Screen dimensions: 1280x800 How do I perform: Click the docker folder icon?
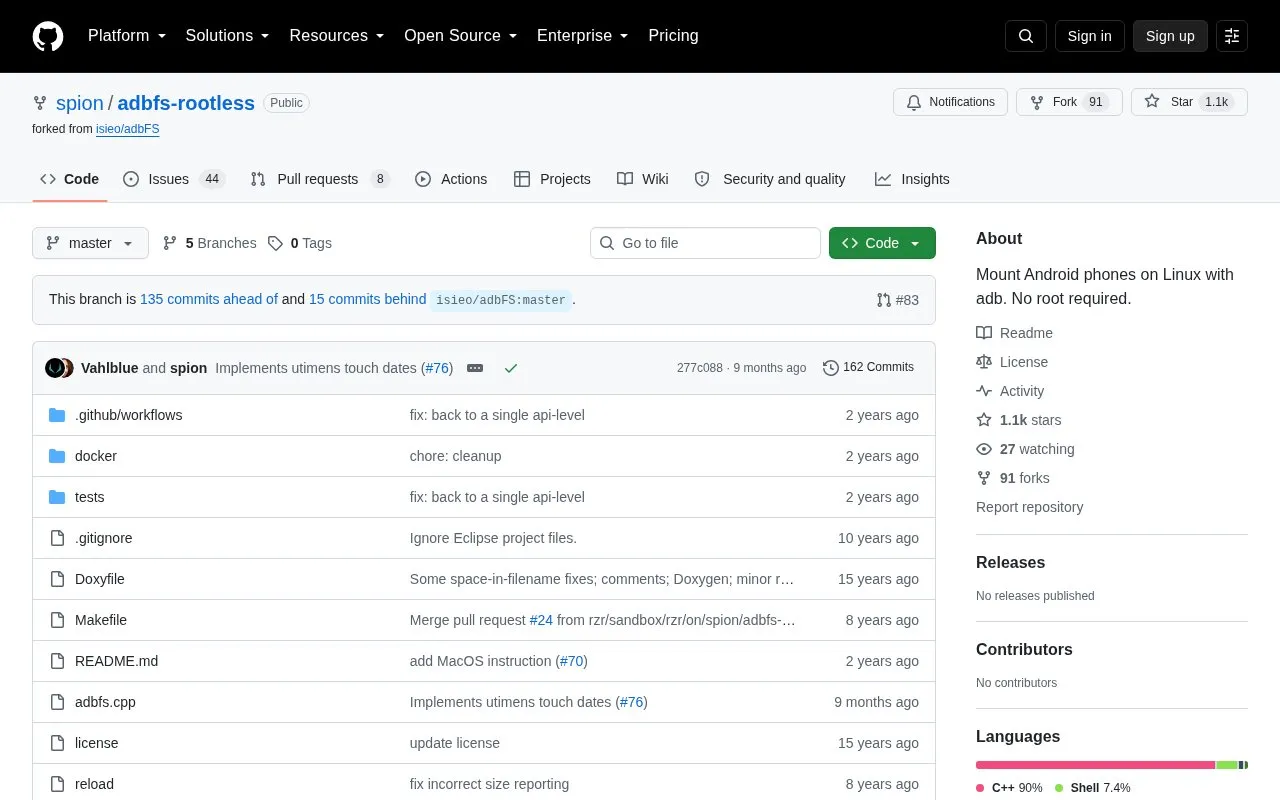(x=57, y=456)
